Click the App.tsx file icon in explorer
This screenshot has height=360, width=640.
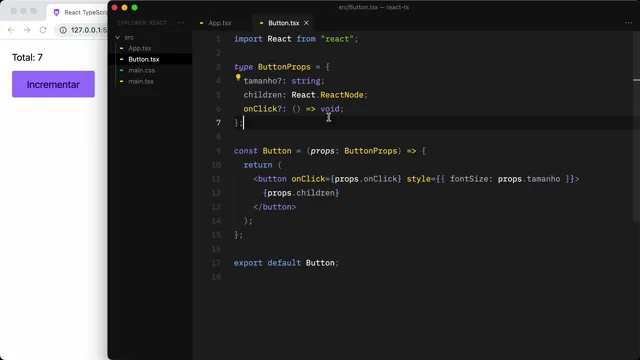coord(121,48)
